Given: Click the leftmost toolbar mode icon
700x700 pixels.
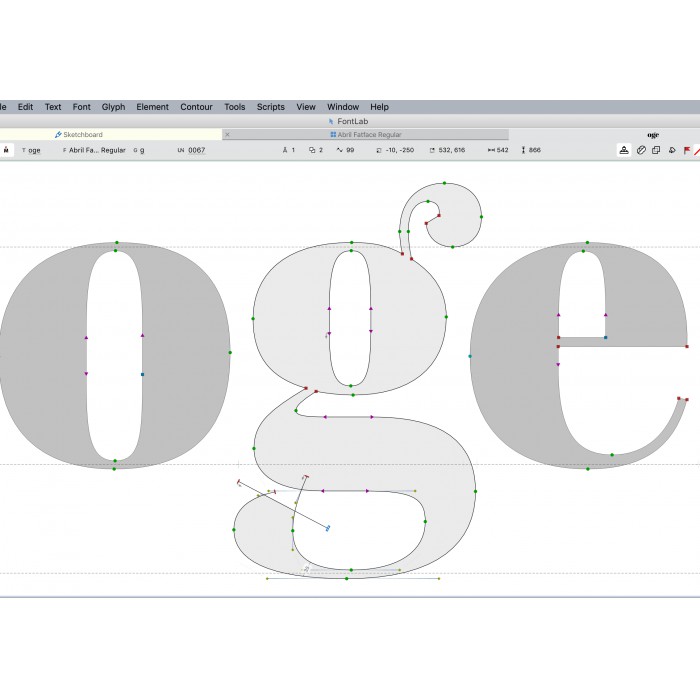Looking at the screenshot, I should (x=6, y=150).
